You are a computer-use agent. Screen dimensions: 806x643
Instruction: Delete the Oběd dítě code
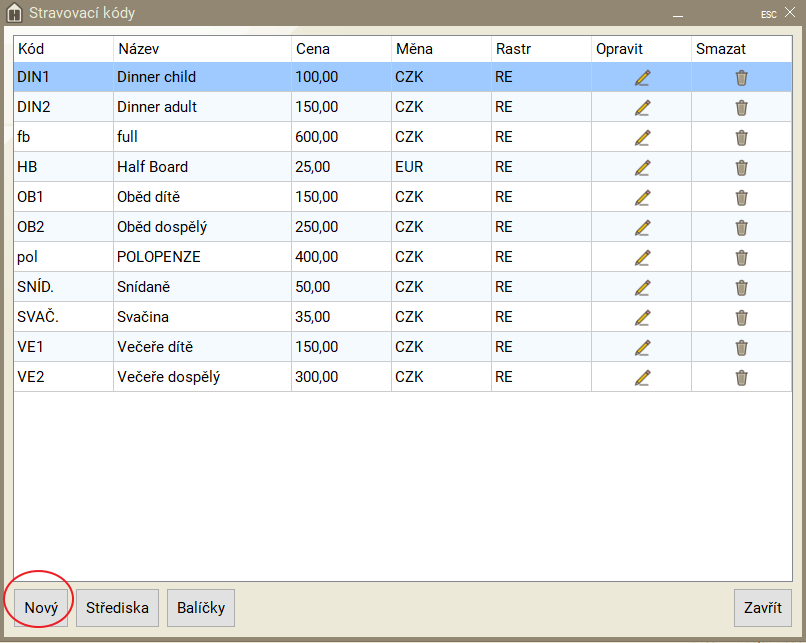point(741,198)
